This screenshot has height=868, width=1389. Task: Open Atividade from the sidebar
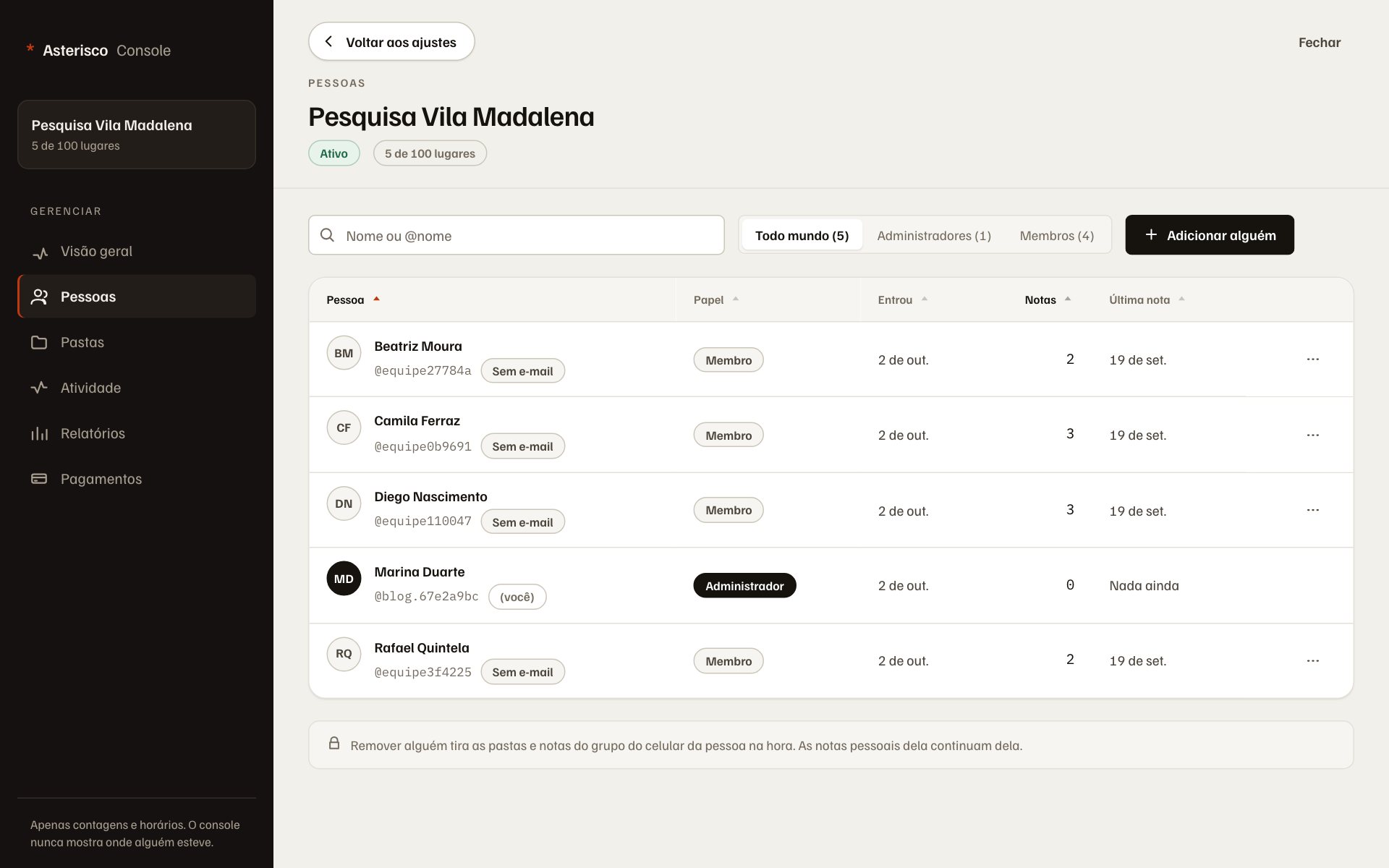(137, 388)
